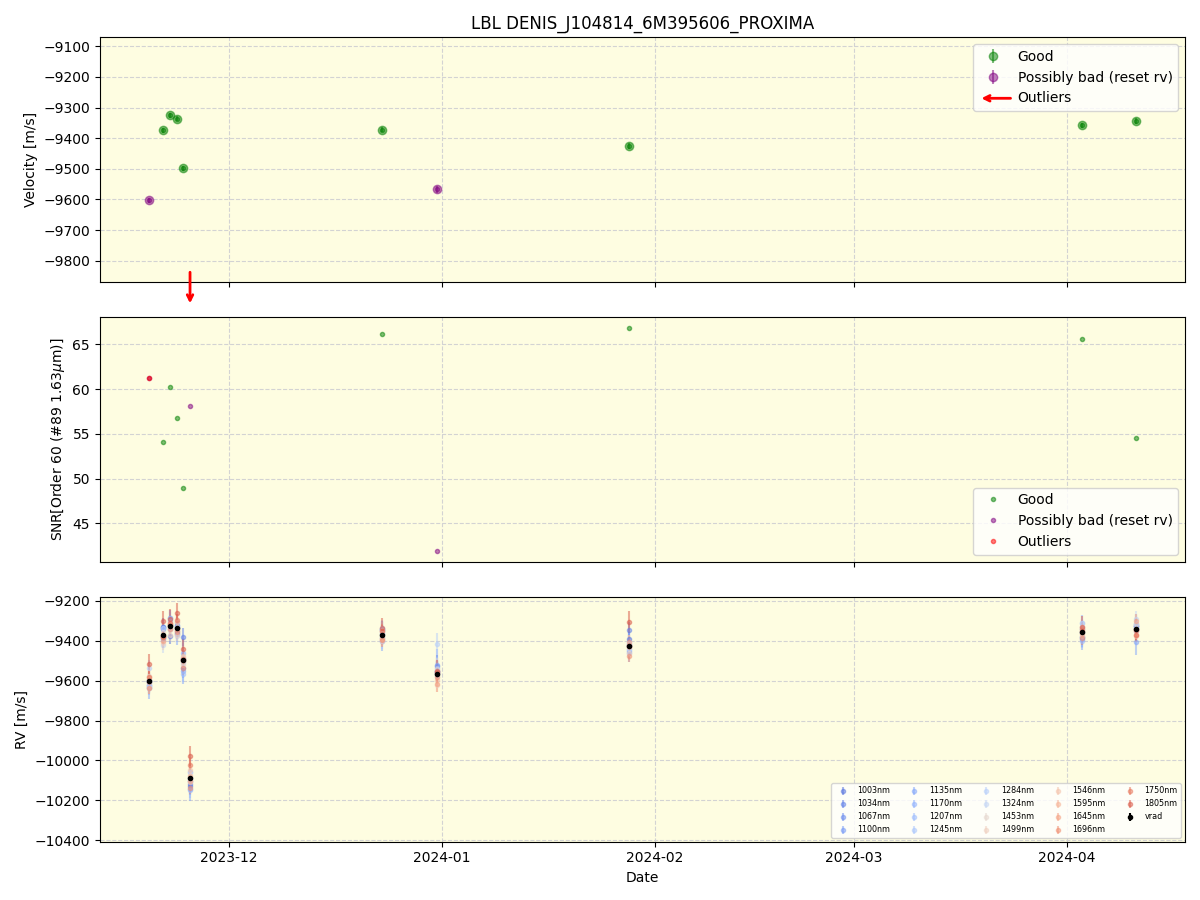
Task: Click the 2024-01 date tick label
Action: 442,856
